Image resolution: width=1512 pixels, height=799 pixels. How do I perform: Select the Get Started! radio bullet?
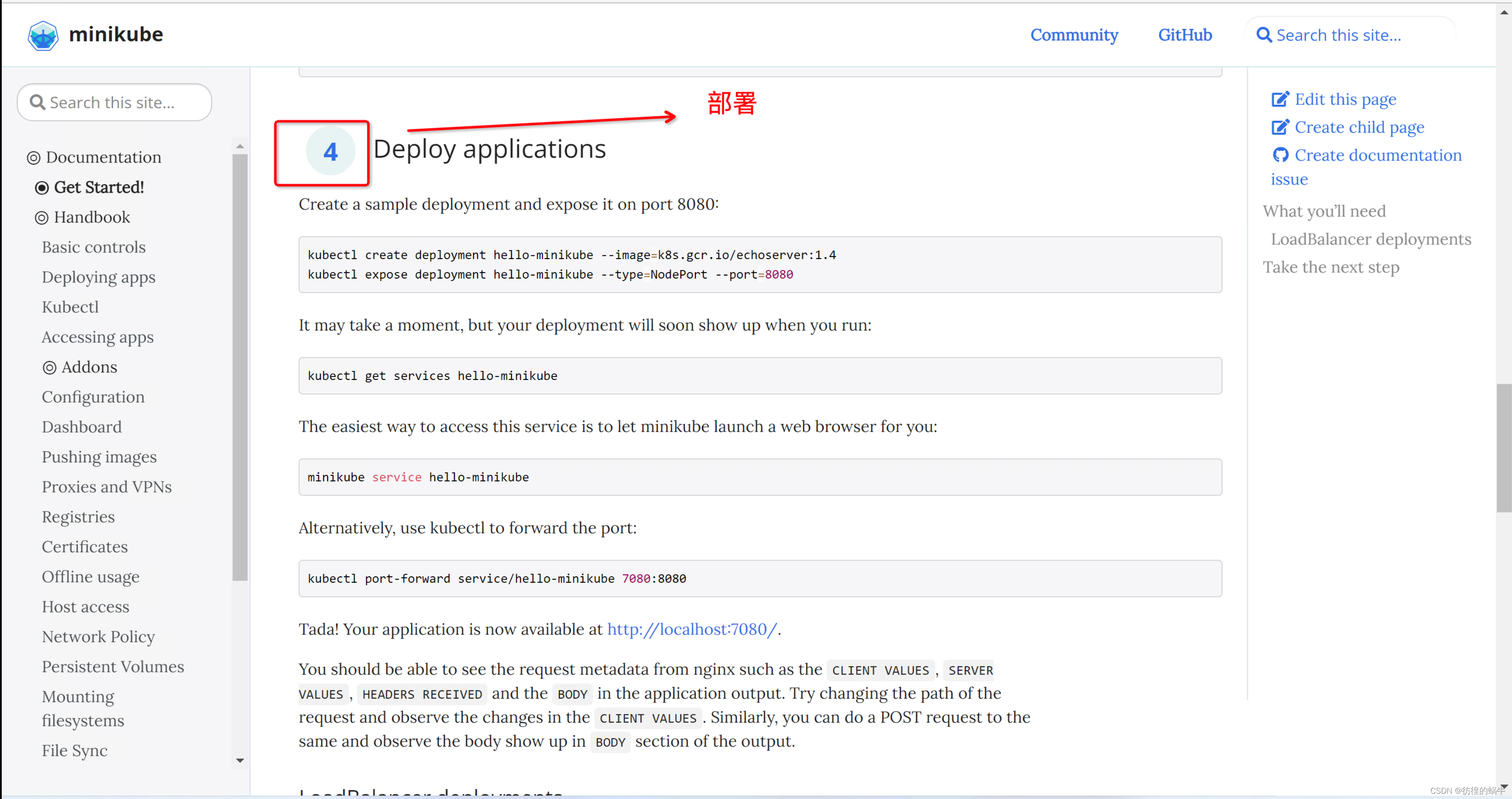(41, 188)
